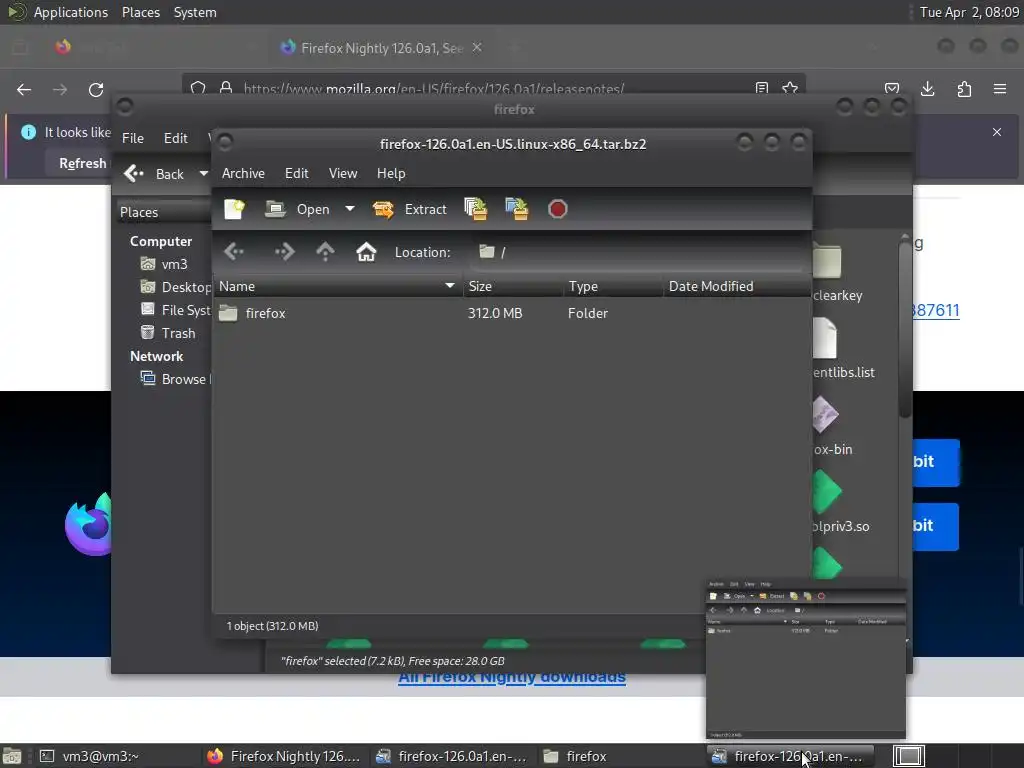1024x768 pixels.
Task: Select Desktop in Places sidebar
Action: click(x=175, y=287)
